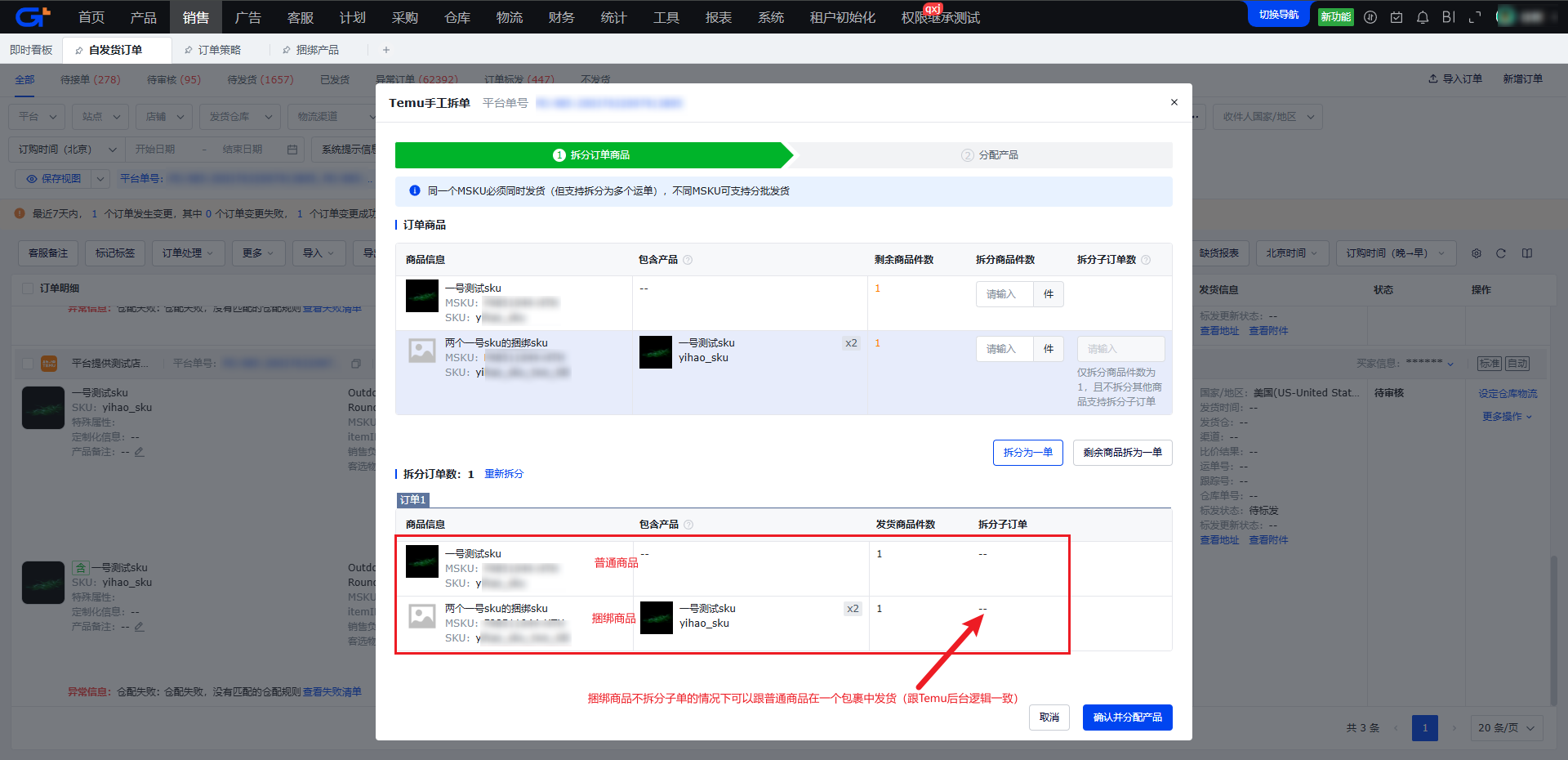
Task: Open the 订购时间 (北京) dropdown
Action: [x=67, y=150]
